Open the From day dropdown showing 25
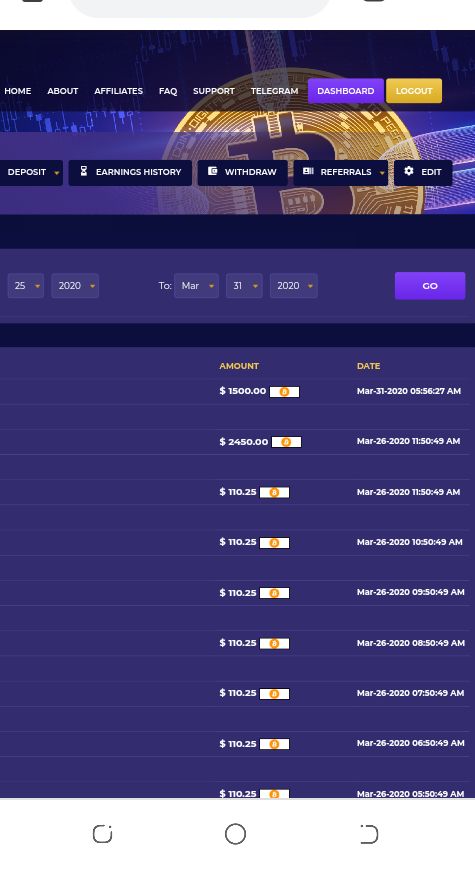Image resolution: width=475 pixels, height=869 pixels. click(x=25, y=286)
